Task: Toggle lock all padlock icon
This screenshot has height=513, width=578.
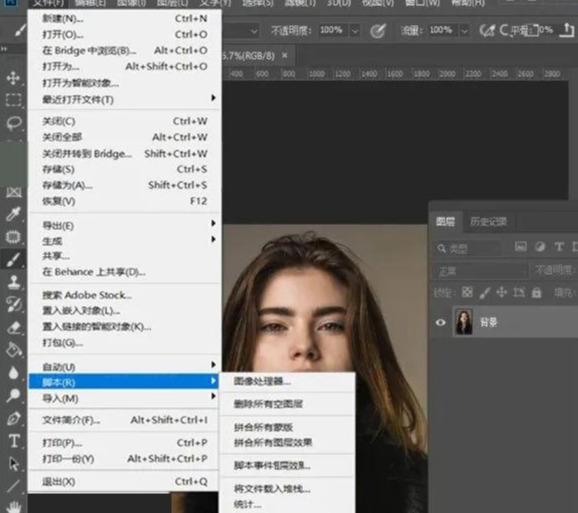Action: [536, 293]
